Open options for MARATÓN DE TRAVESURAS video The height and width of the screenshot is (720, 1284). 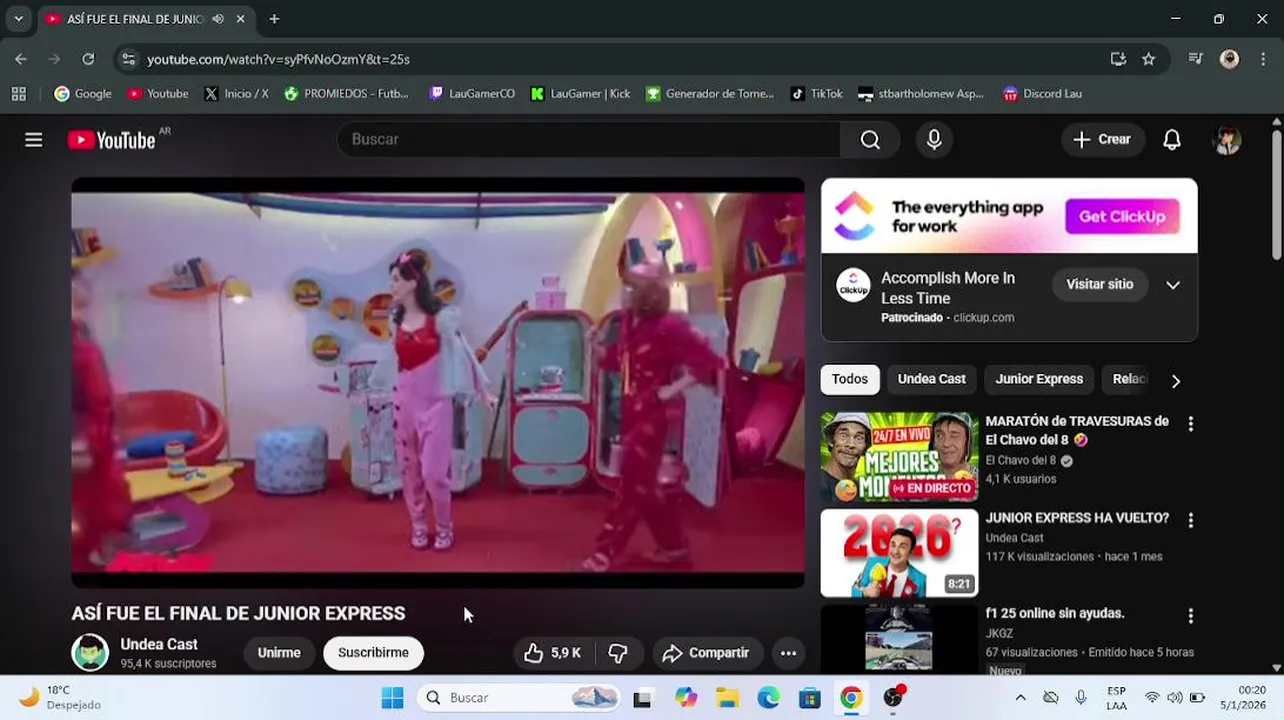coord(1190,424)
